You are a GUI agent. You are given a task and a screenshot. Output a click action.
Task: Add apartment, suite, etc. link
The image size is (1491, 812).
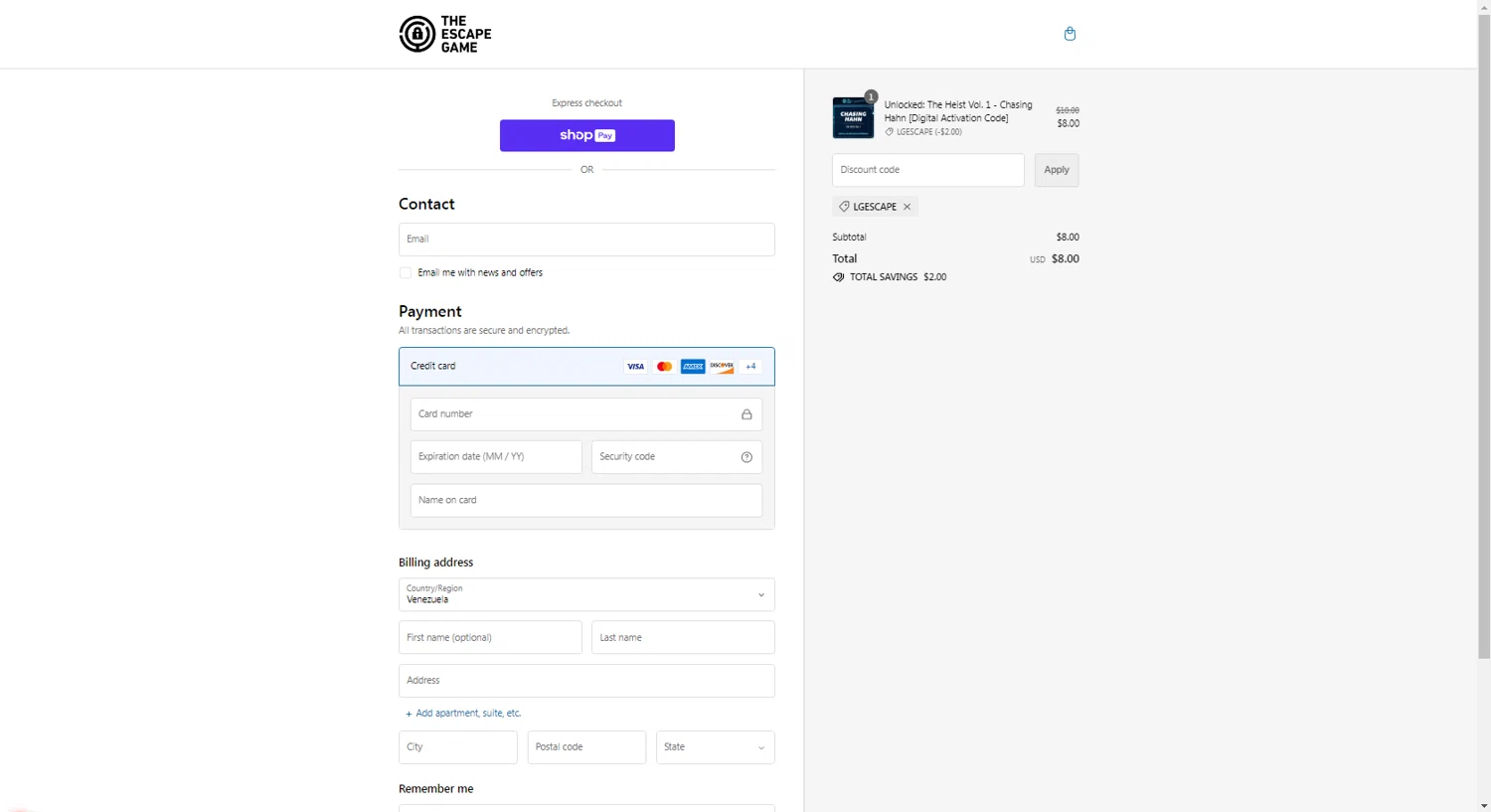point(467,714)
